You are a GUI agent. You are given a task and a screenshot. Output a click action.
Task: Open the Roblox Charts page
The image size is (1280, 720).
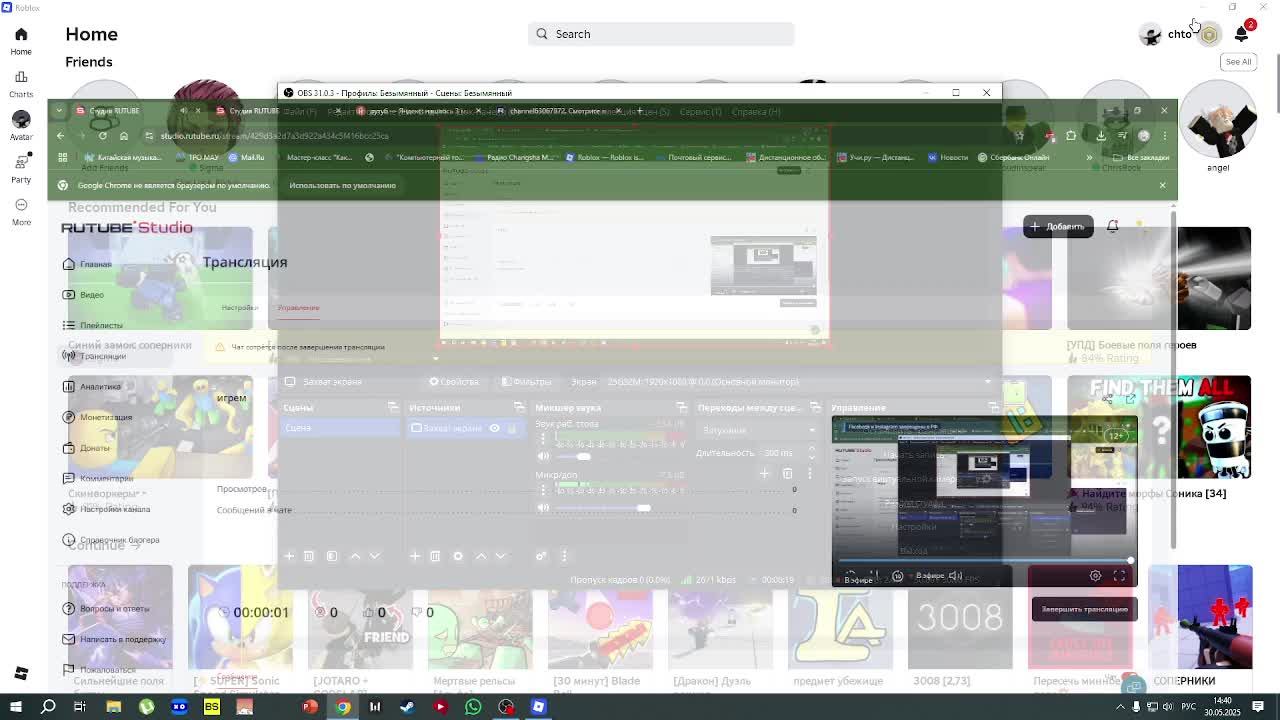pos(21,84)
